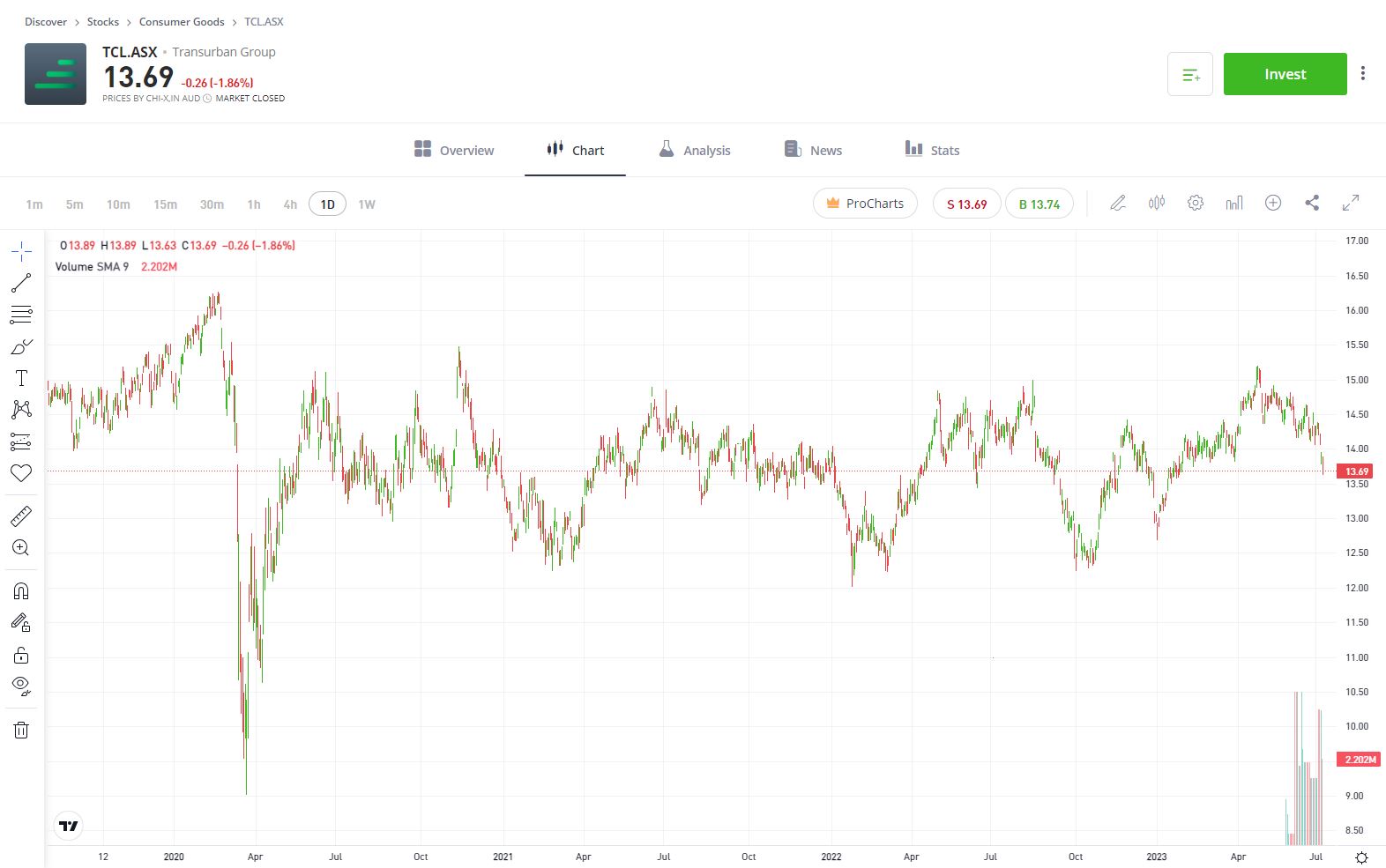Select the pencil draw icon in toolbar
The image size is (1386, 868).
pos(1118,203)
